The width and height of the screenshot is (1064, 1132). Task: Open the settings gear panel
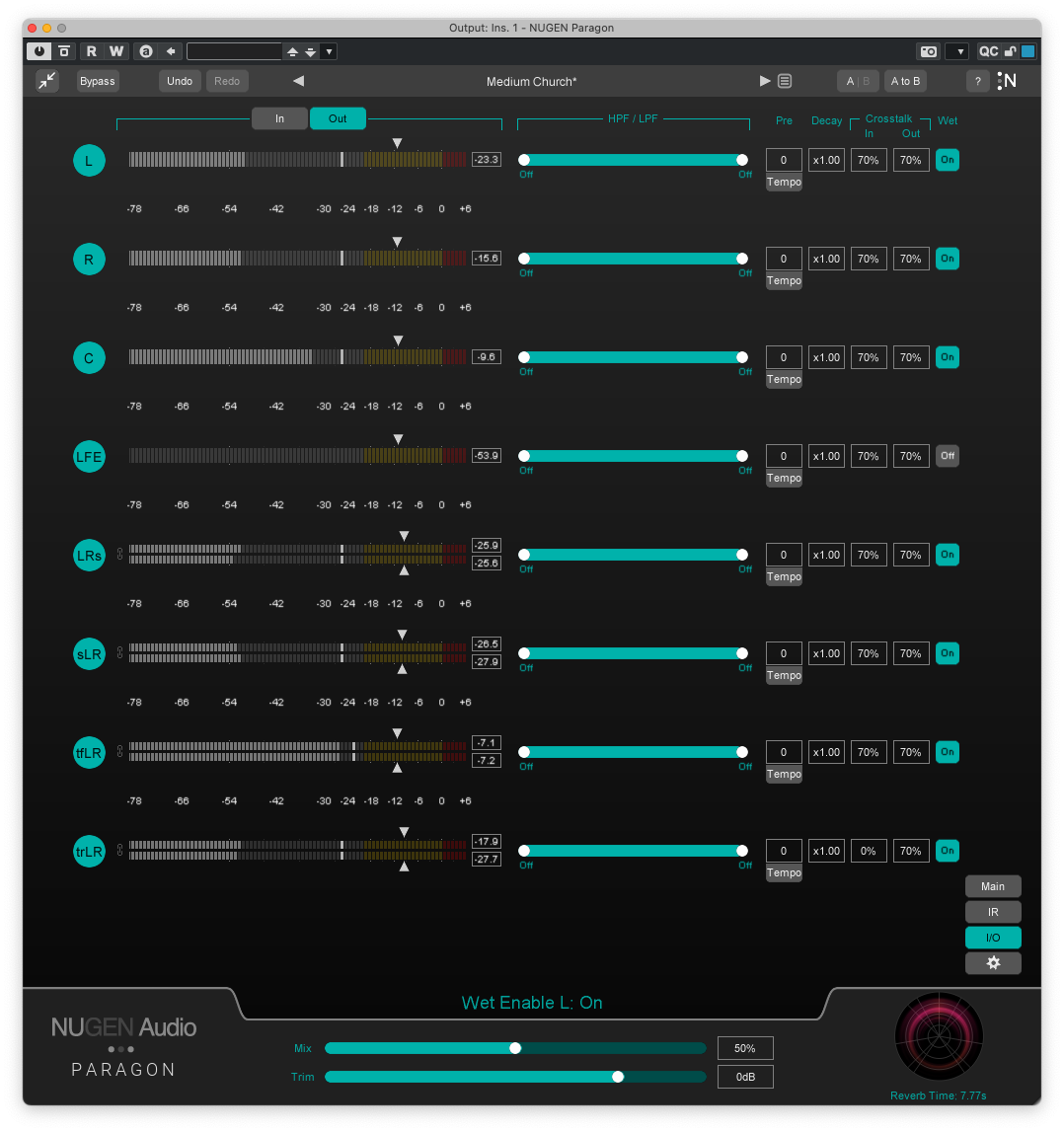993,963
